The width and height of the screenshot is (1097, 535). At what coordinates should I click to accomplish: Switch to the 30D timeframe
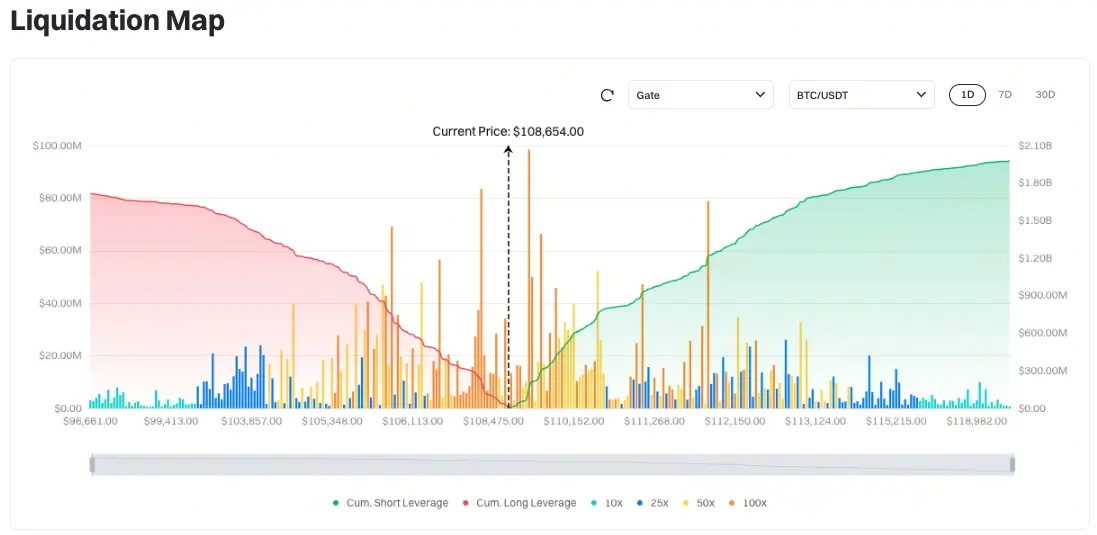pyautogui.click(x=1045, y=94)
